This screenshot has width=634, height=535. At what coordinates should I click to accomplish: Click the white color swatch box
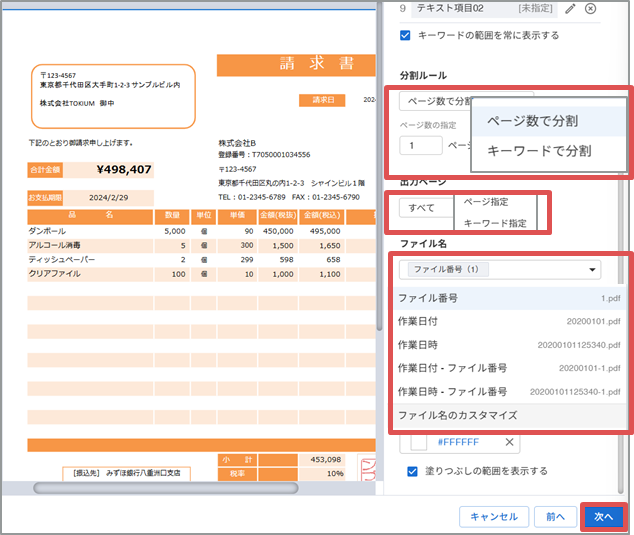point(417,442)
